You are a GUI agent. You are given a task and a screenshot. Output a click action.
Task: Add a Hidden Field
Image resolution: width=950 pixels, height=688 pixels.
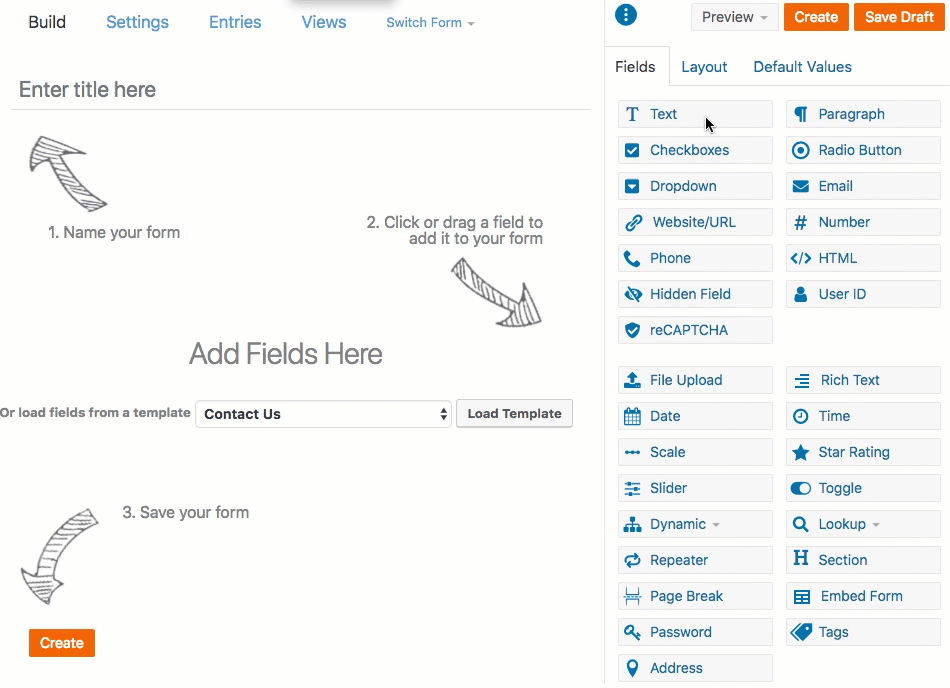pos(694,294)
